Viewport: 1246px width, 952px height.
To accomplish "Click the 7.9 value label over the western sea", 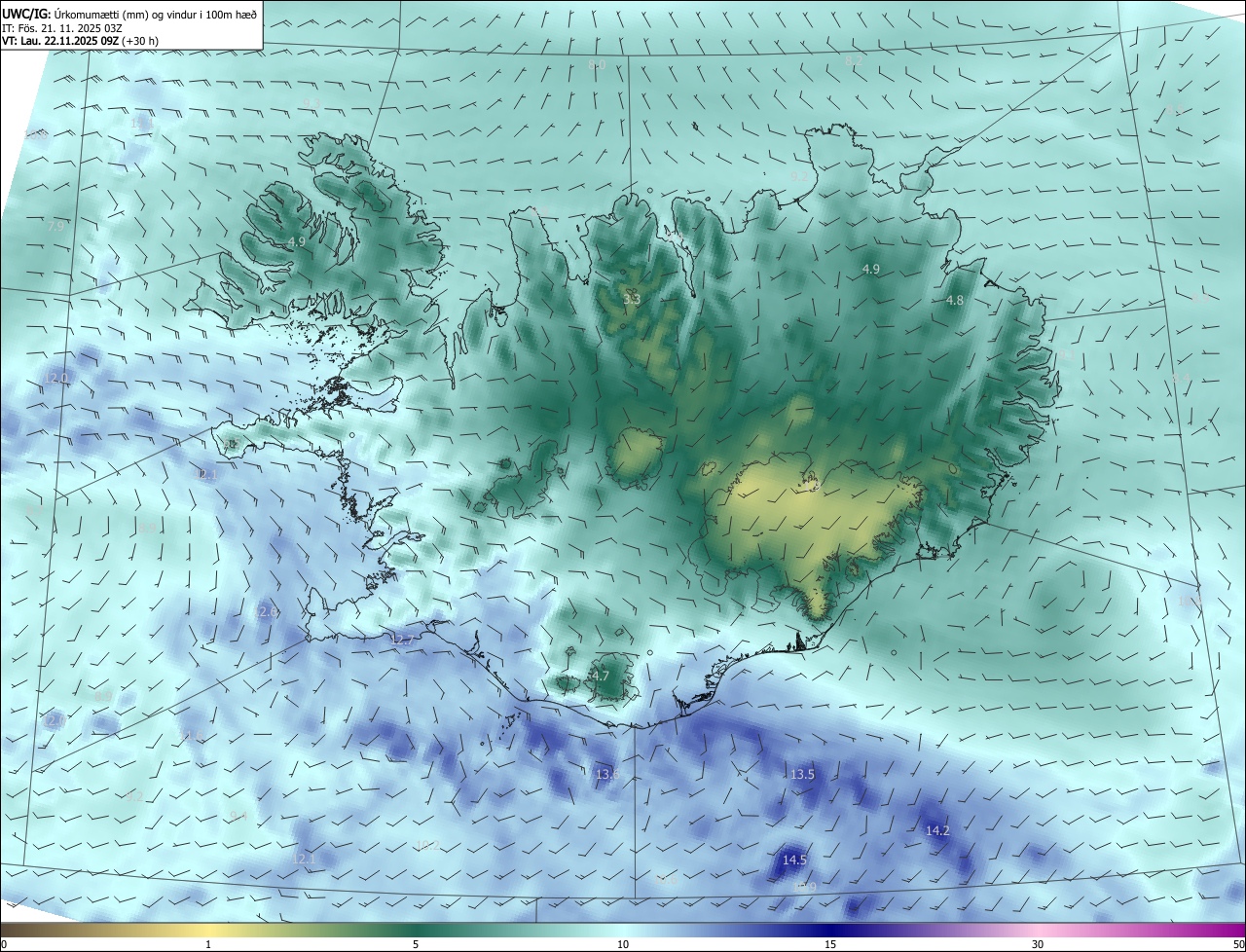I will tap(56, 226).
